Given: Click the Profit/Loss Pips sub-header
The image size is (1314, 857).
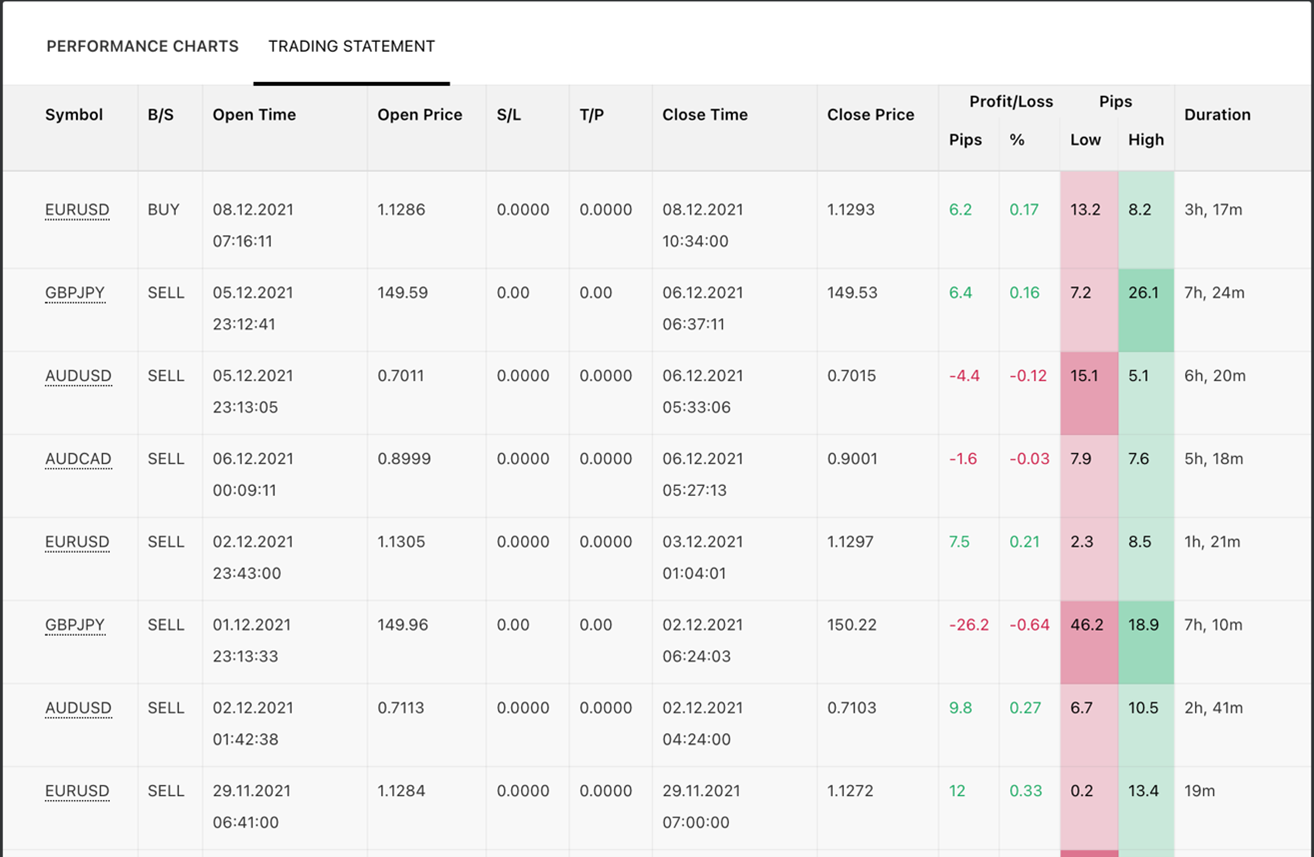Looking at the screenshot, I should coord(965,140).
